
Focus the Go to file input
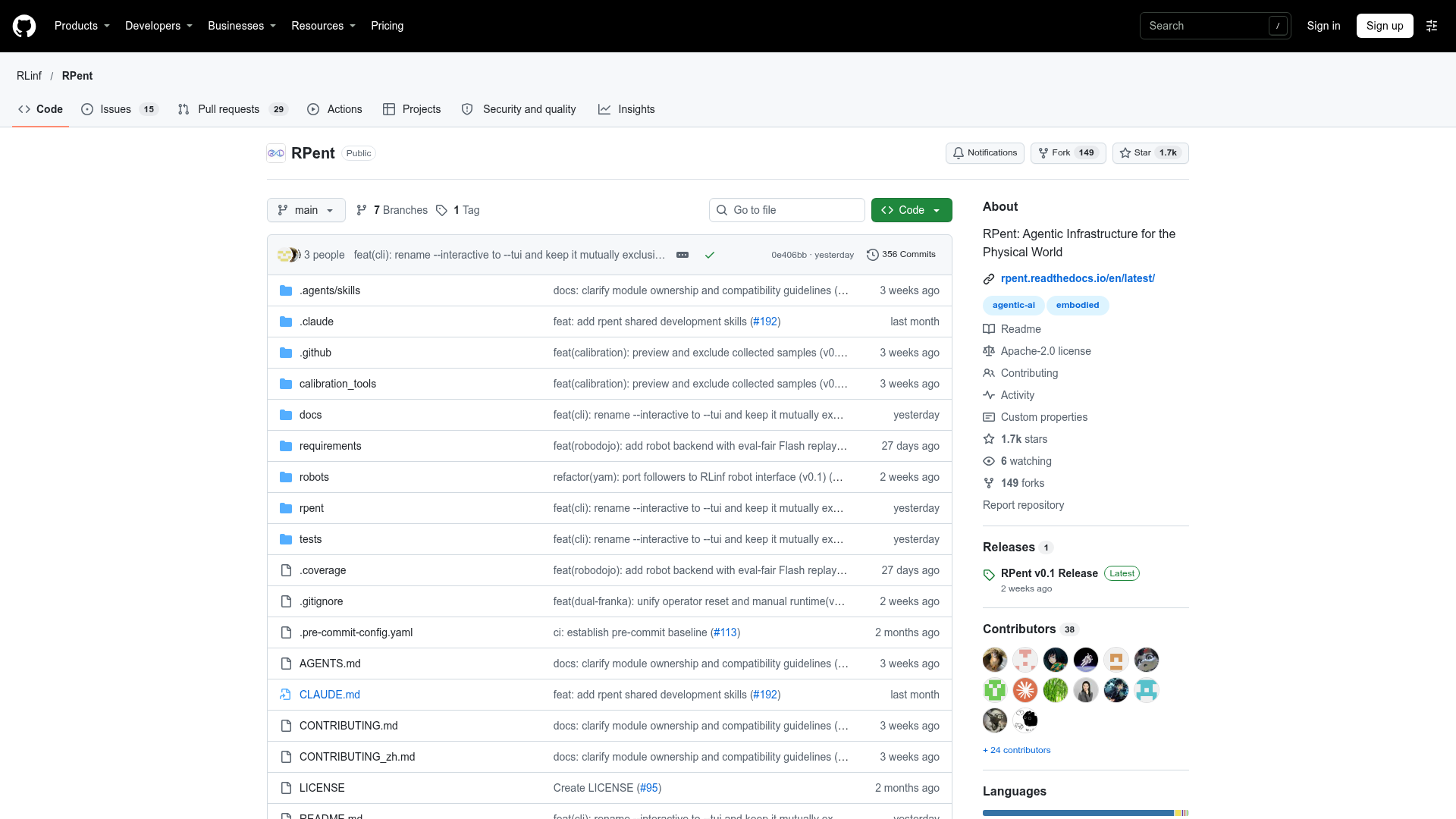coord(787,210)
